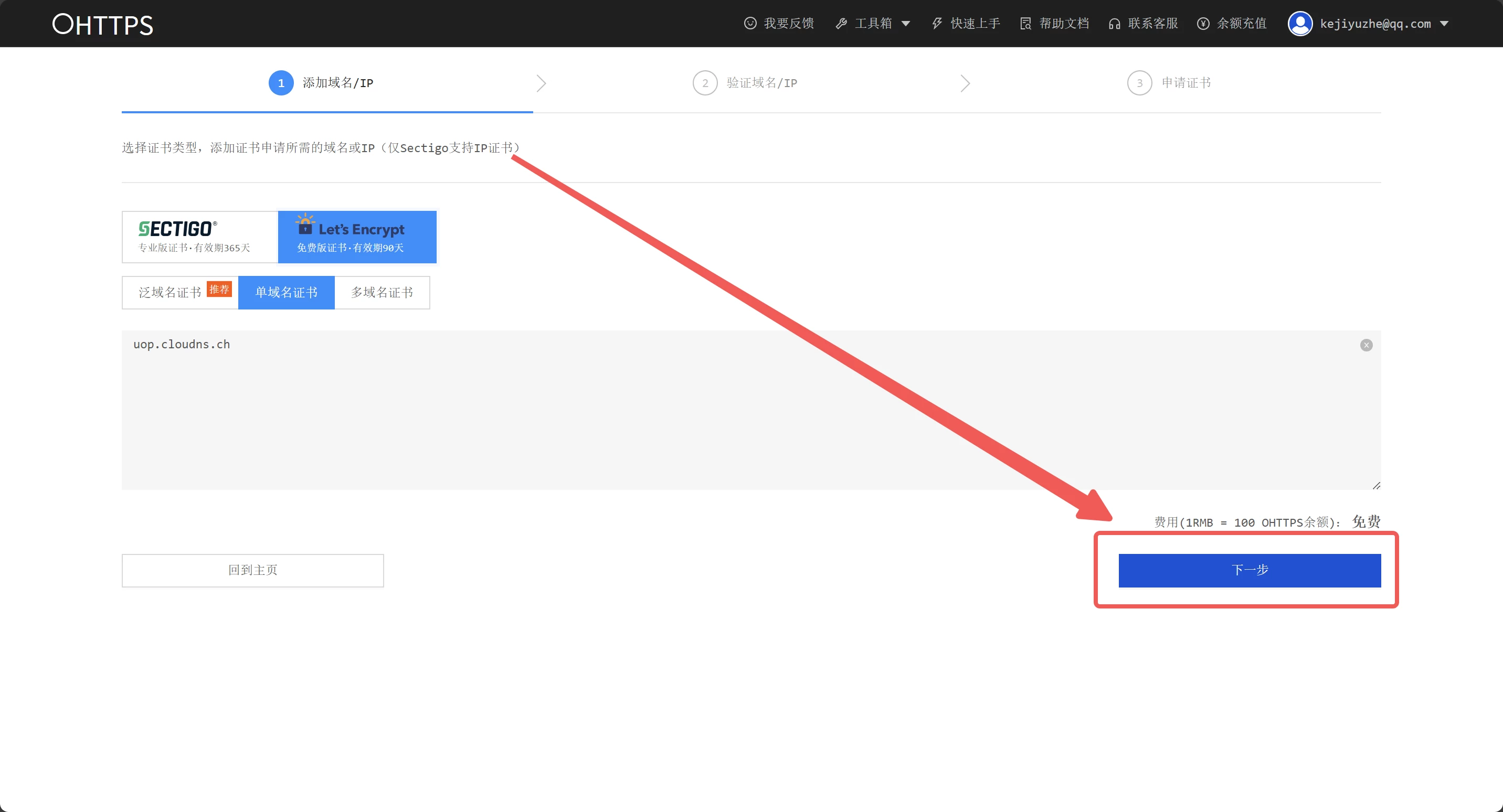Screen dimensions: 1503x812
Task: Click the headset customer service icon
Action: click(1114, 23)
